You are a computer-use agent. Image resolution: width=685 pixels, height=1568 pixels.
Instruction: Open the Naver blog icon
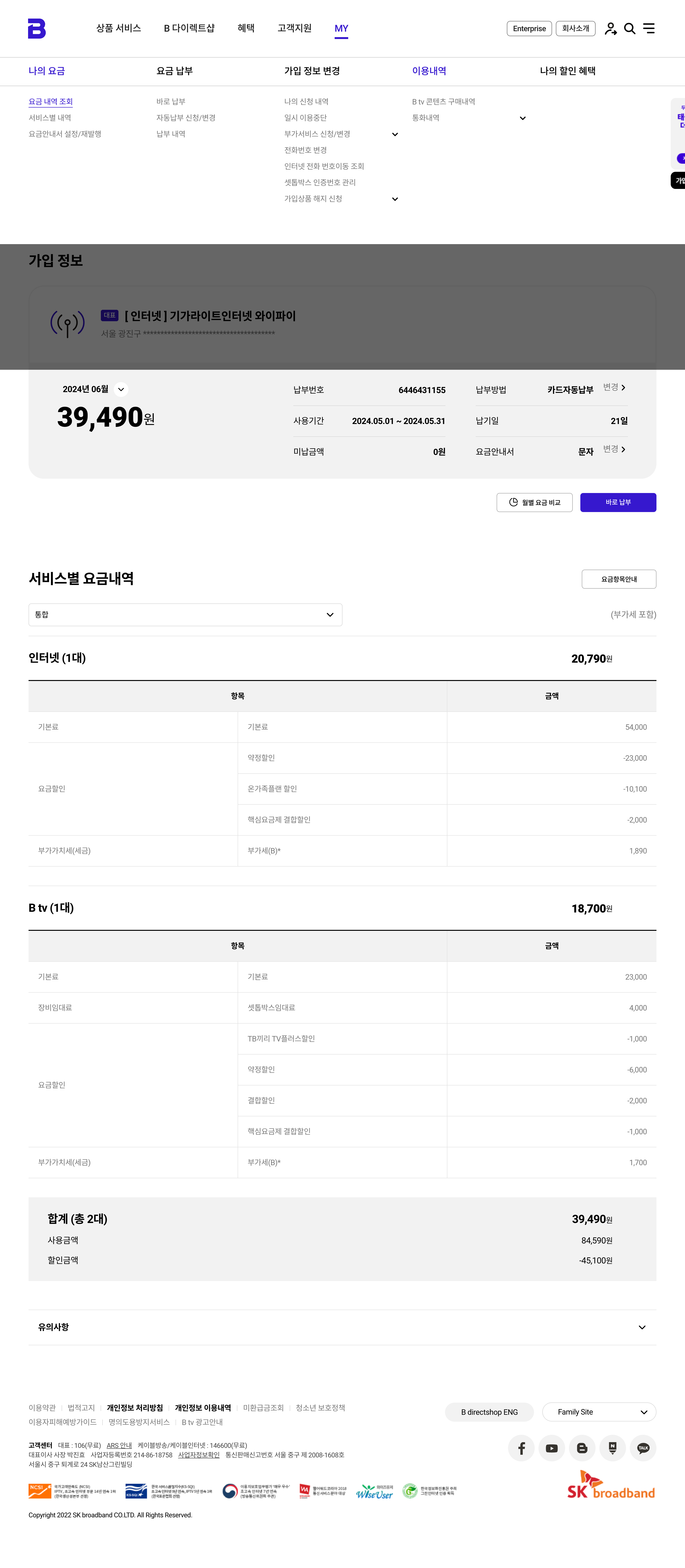(613, 1448)
